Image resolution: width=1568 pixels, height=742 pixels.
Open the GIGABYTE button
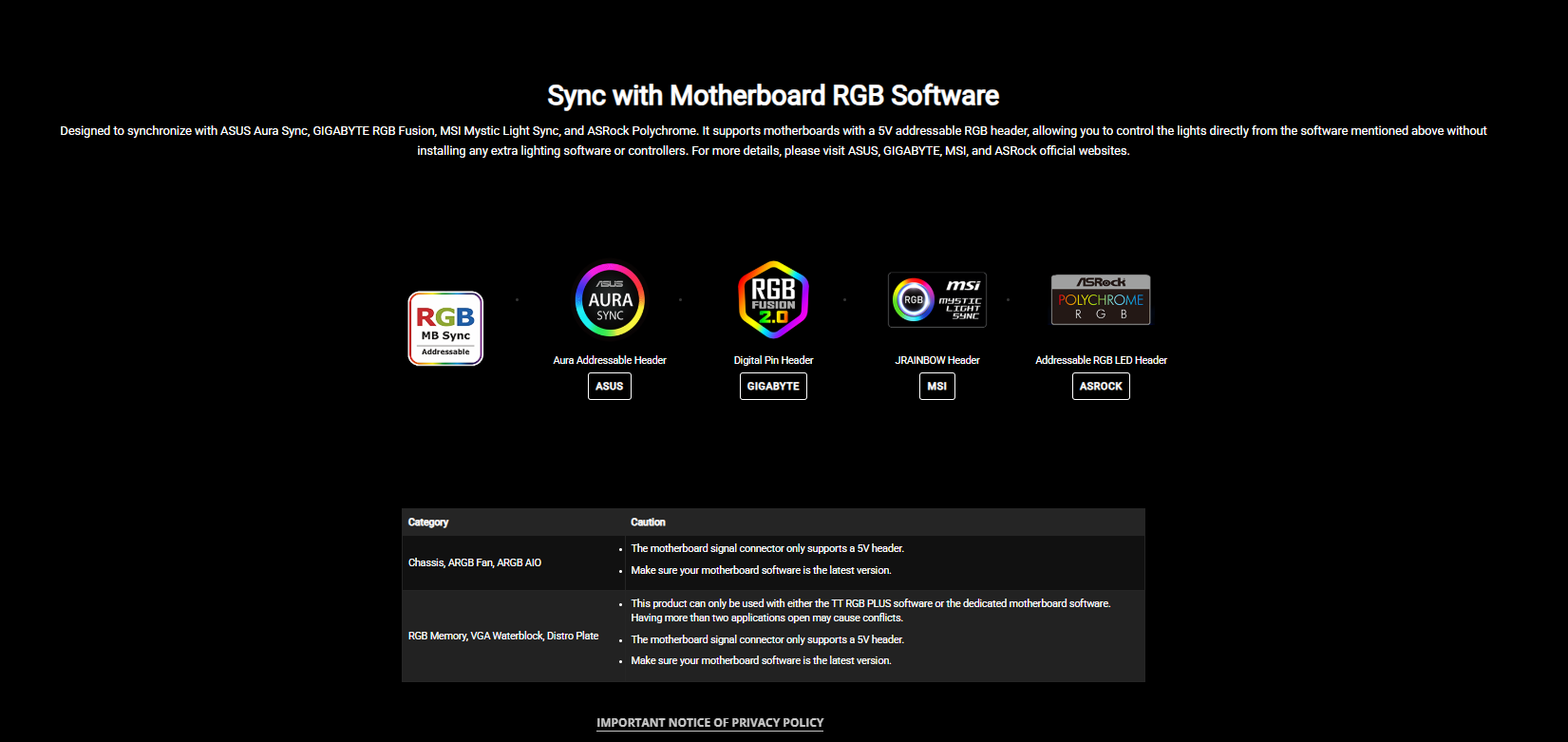773,387
